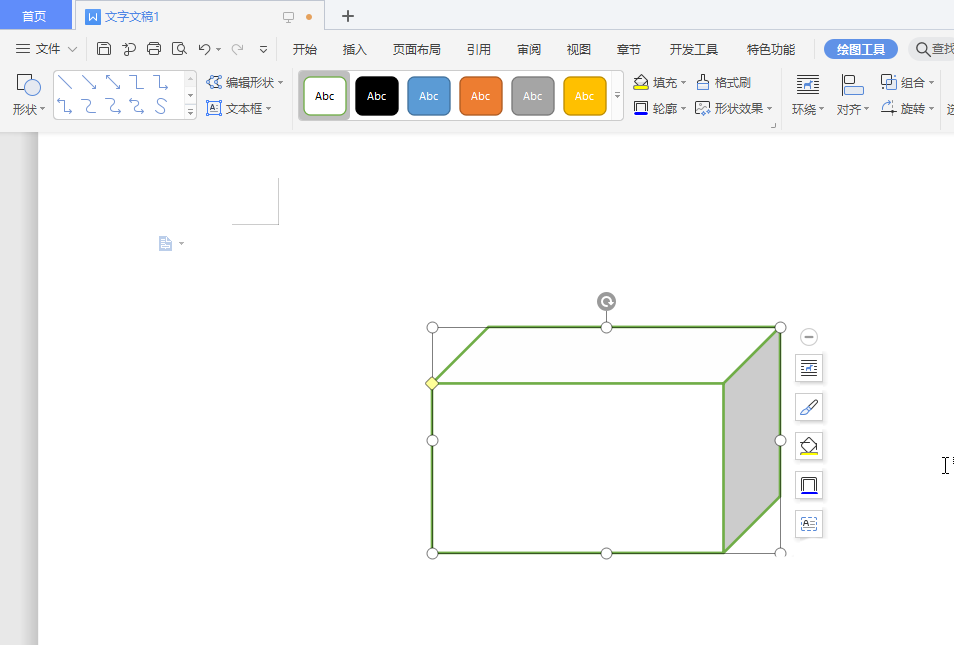Apply the orange Abc shape style

[481, 96]
